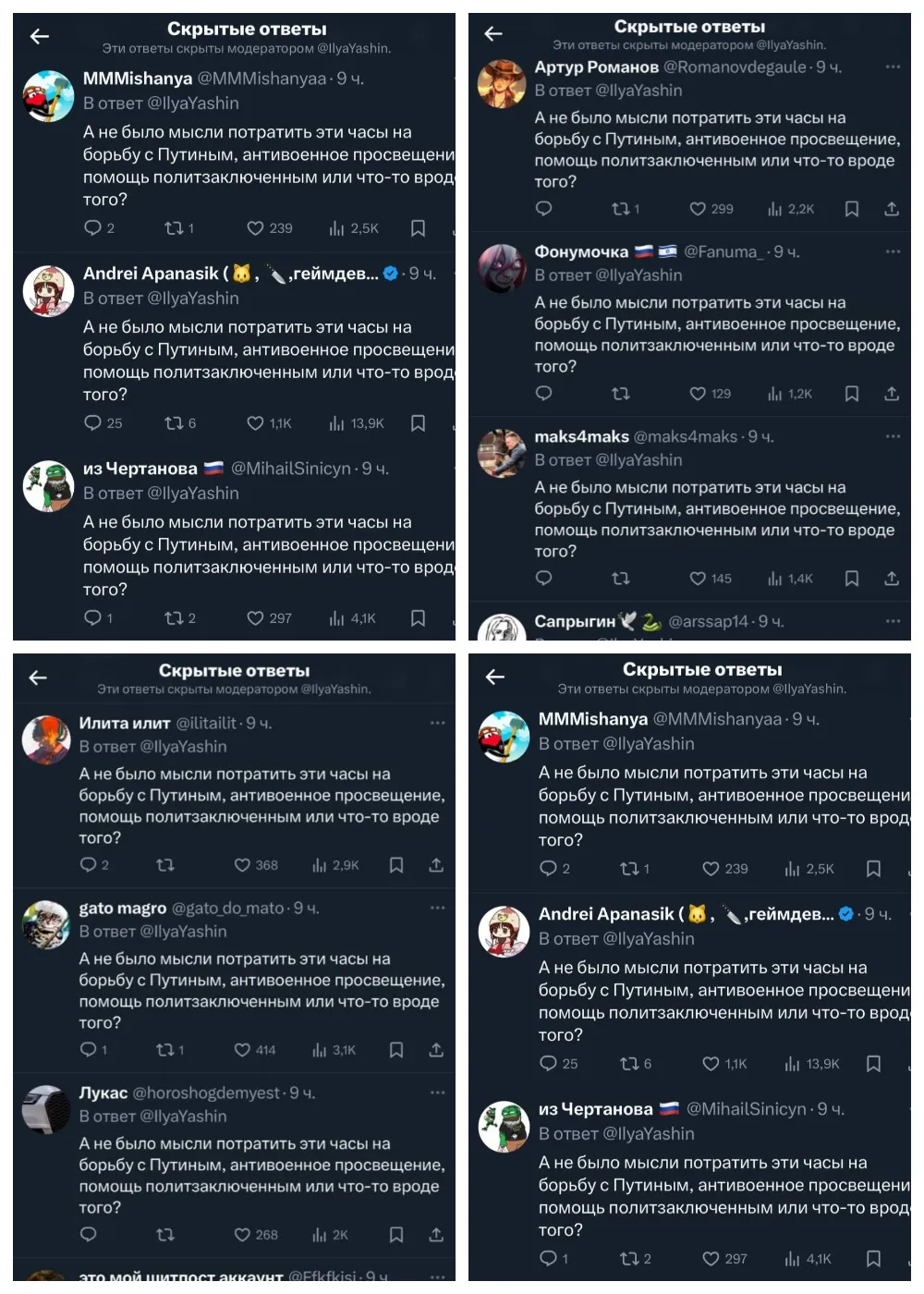Reply to Артур Романов's tweet
The width and height of the screenshot is (924, 1294).
point(544,209)
